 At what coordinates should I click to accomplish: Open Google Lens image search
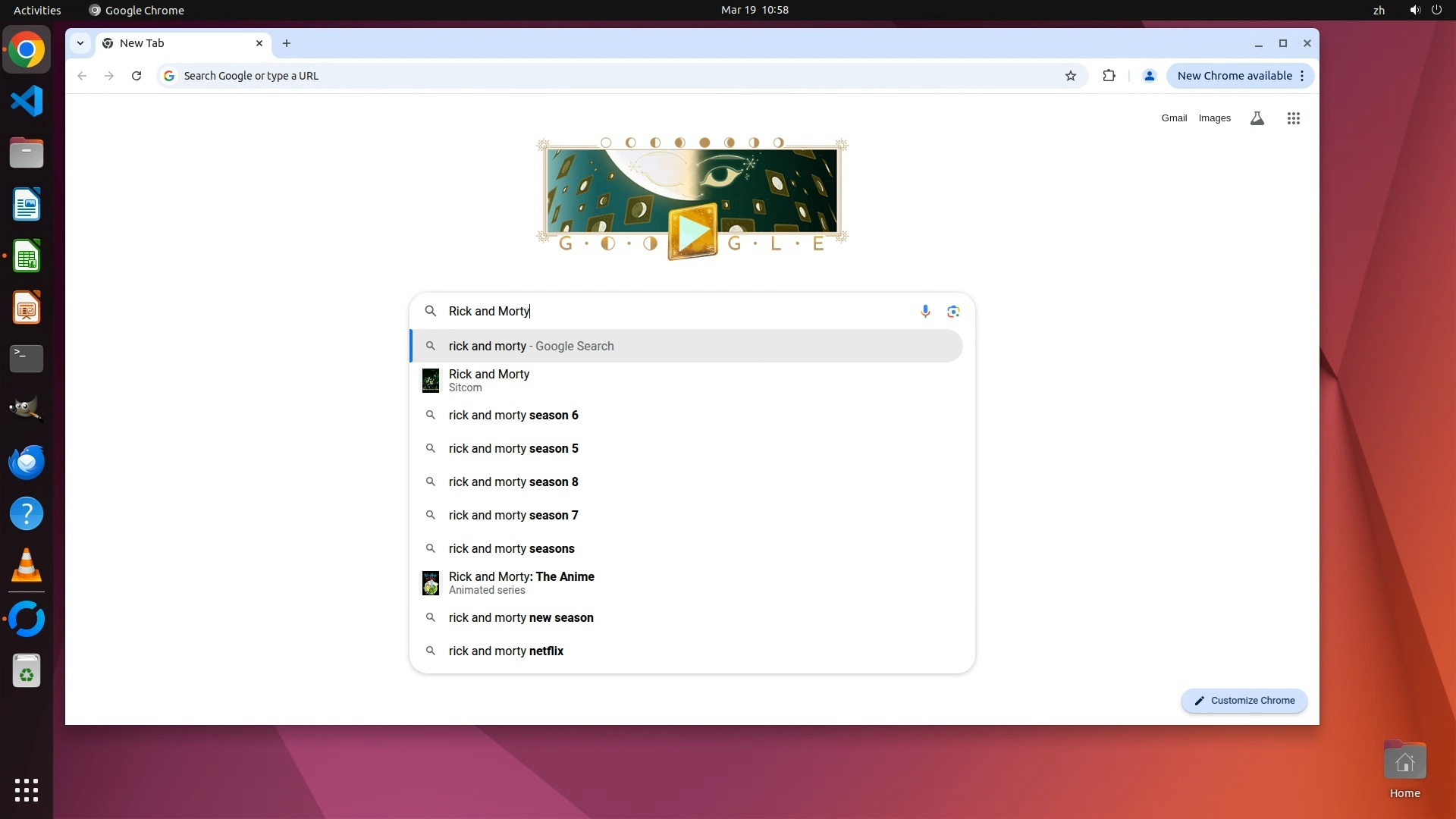coord(953,312)
